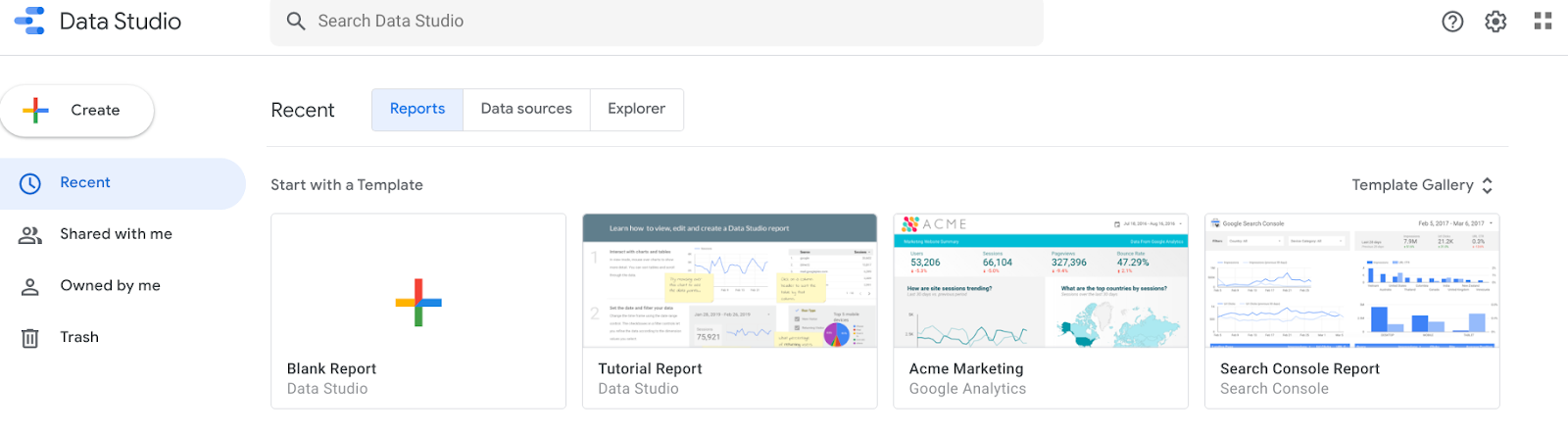
Task: Open the Search Console Report thumbnail
Action: click(x=1351, y=281)
